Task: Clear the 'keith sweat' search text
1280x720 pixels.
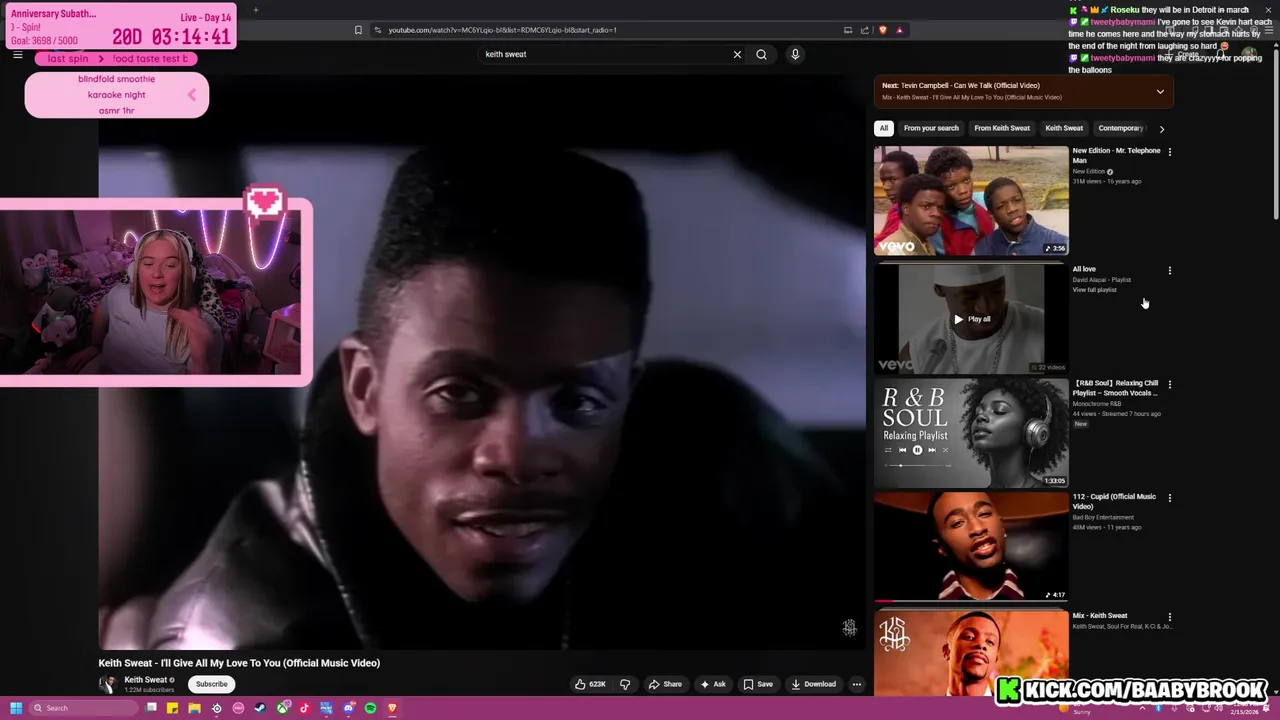Action: (737, 54)
